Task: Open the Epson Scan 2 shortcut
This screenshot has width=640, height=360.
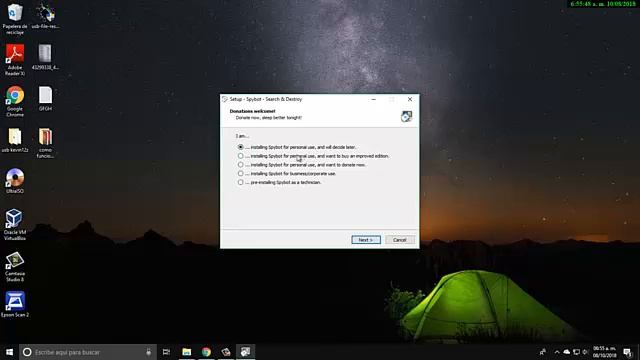Action: 15,304
